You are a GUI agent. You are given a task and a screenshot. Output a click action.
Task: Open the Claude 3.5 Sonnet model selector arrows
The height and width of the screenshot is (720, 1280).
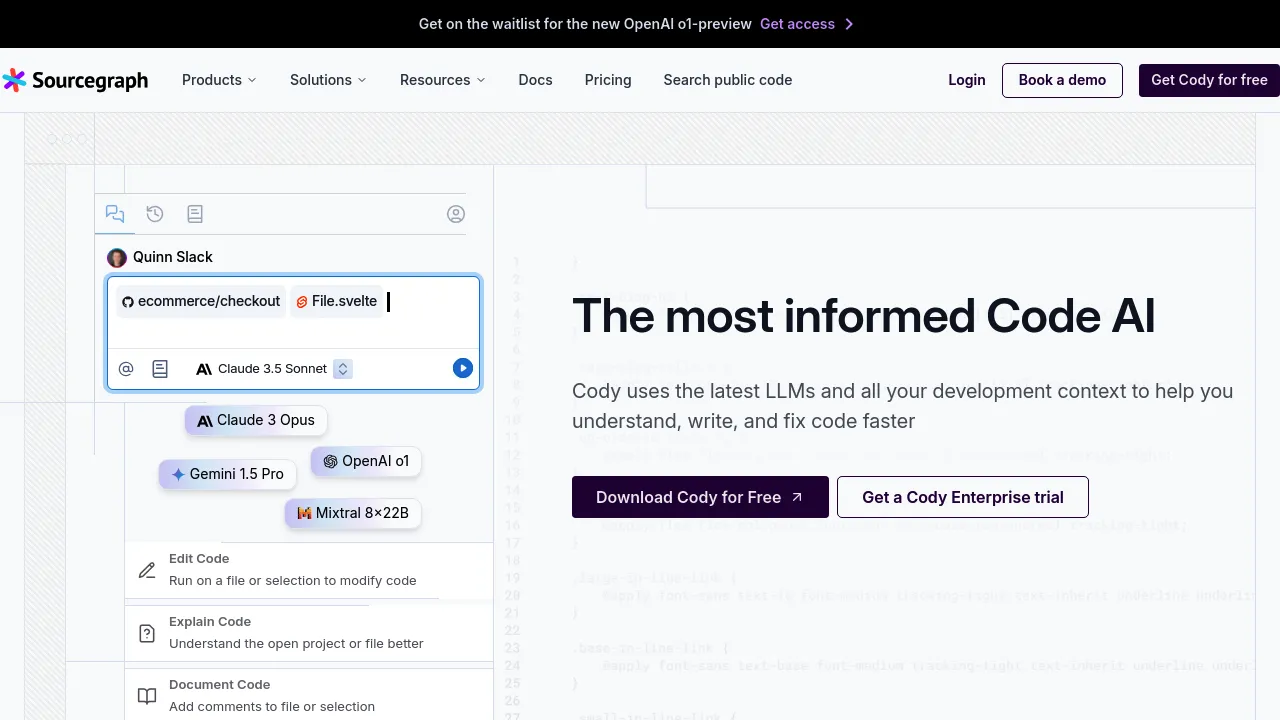tap(343, 369)
